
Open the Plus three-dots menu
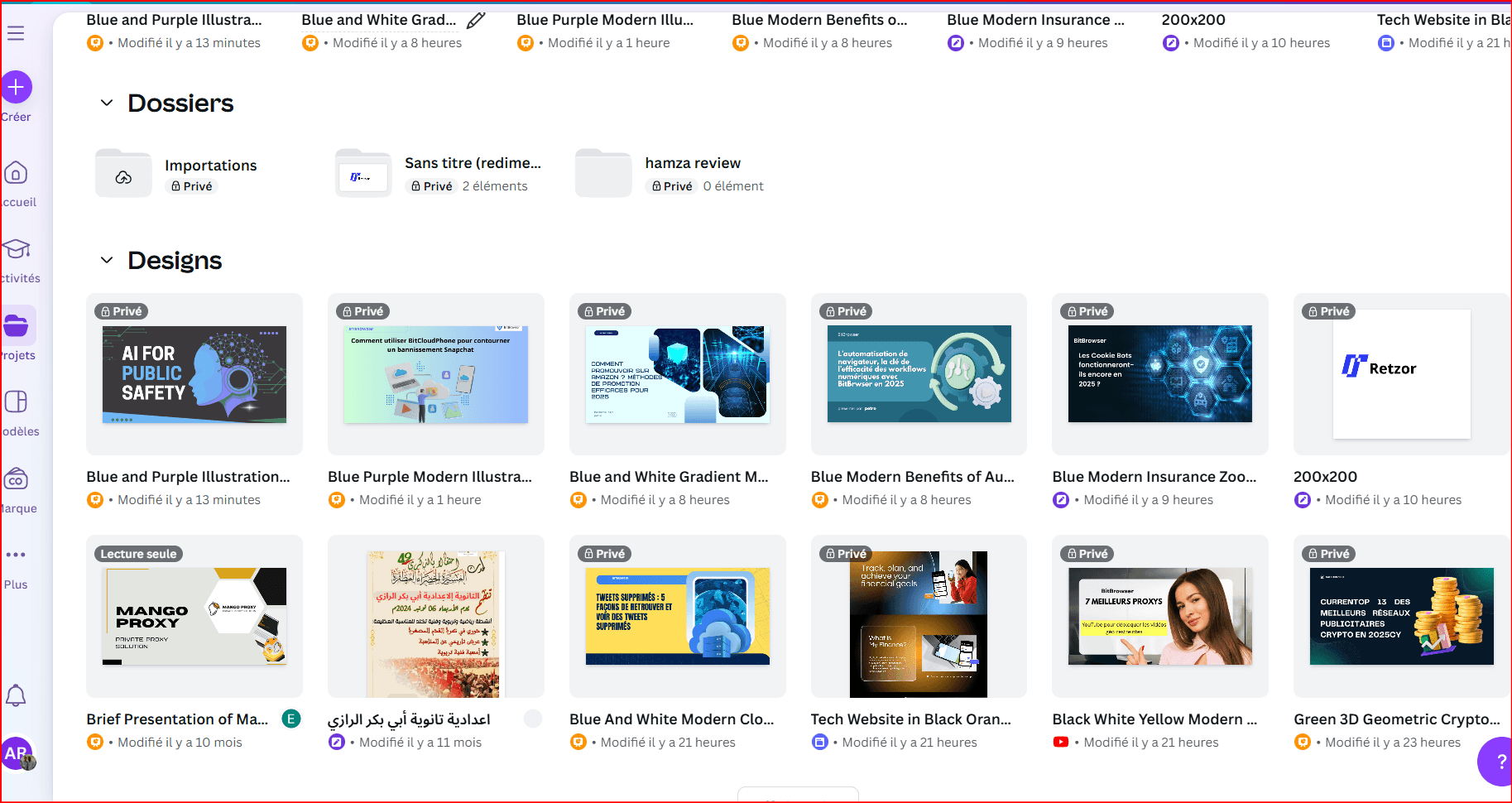tap(16, 555)
